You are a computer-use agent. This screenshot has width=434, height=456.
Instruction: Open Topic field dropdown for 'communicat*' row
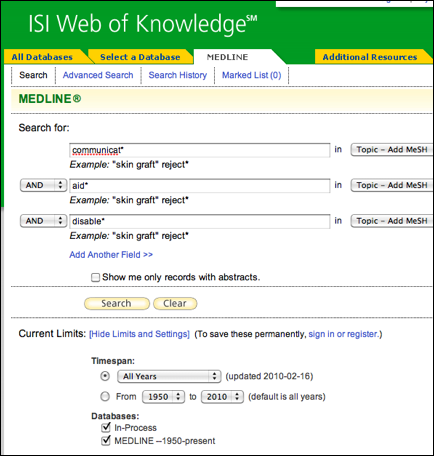pyautogui.click(x=392, y=150)
